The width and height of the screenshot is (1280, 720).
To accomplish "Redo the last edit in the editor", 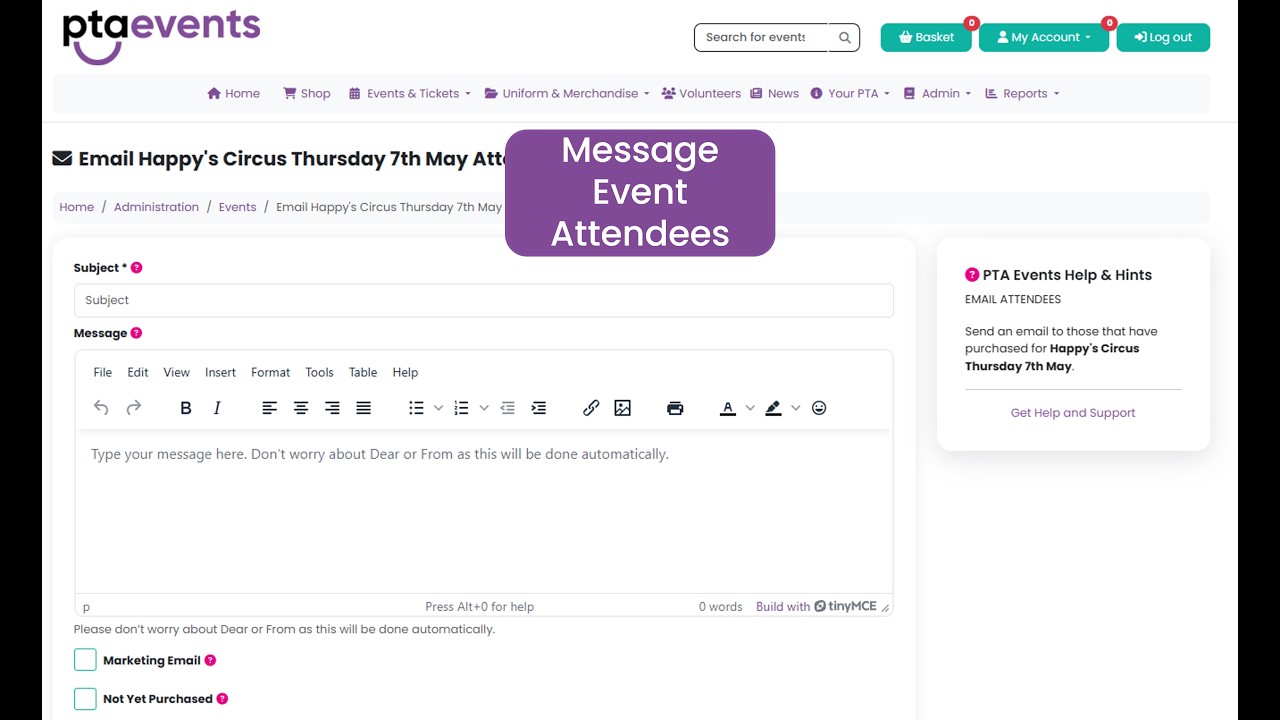I will click(x=133, y=408).
